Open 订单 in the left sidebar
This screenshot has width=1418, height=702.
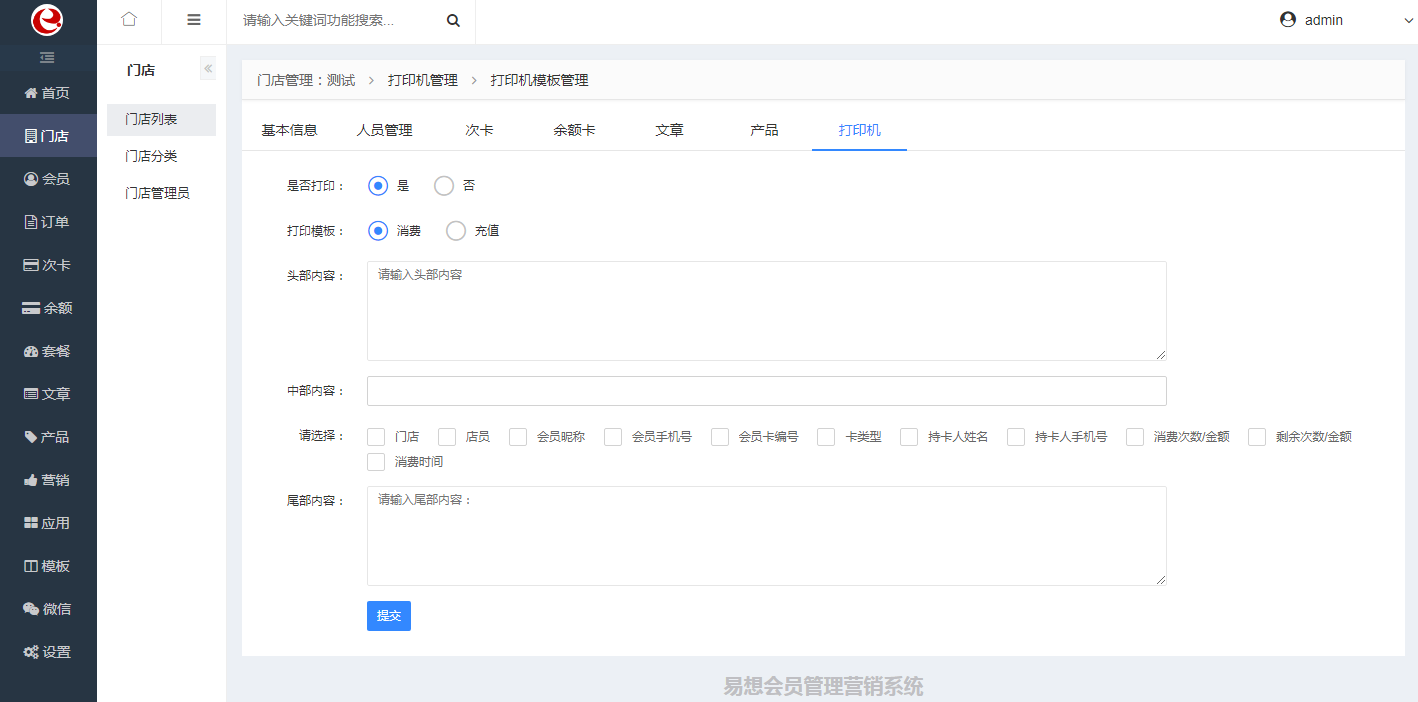48,222
